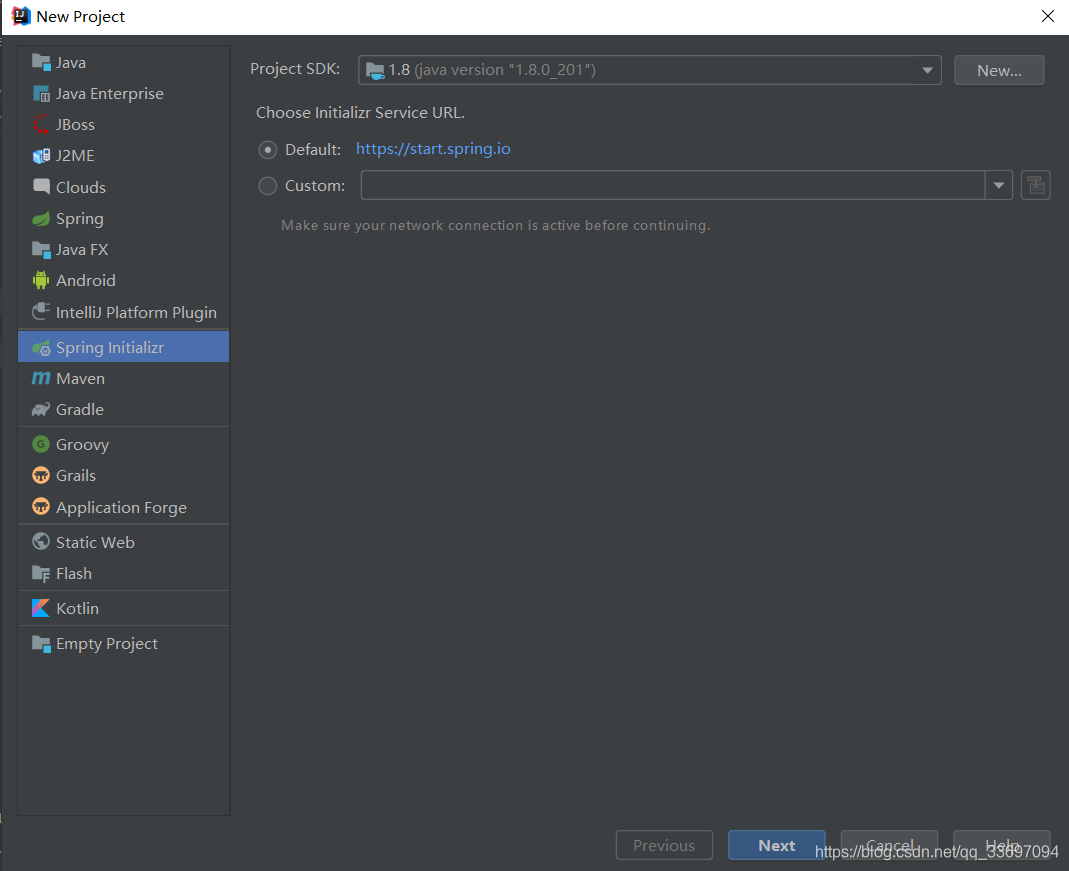The height and width of the screenshot is (871, 1069).
Task: Click the IntelliJ logo in title bar
Action: tap(20, 16)
